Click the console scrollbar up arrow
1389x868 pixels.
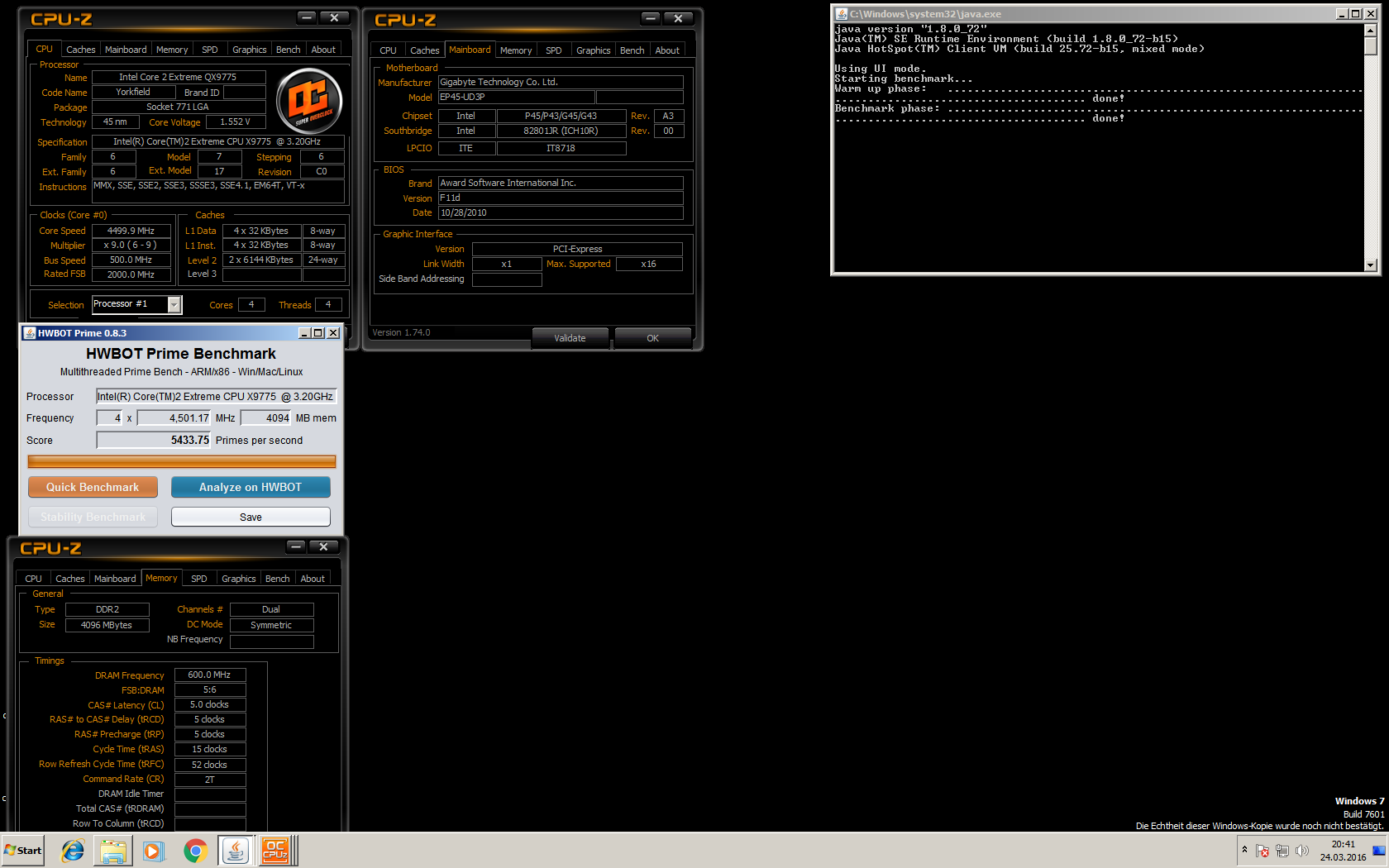1370,30
